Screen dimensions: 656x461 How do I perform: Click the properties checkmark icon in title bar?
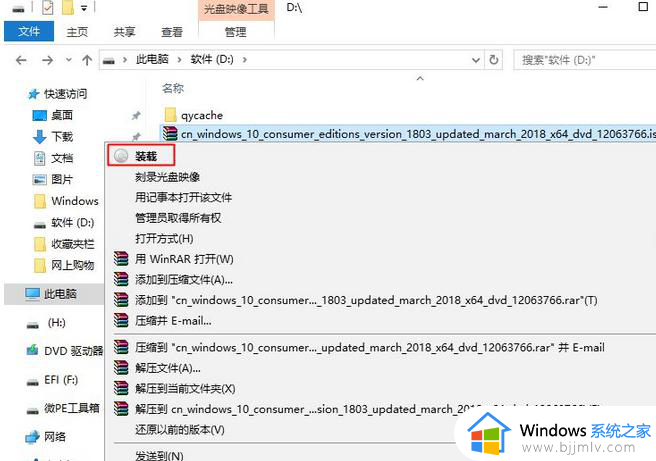pos(48,7)
